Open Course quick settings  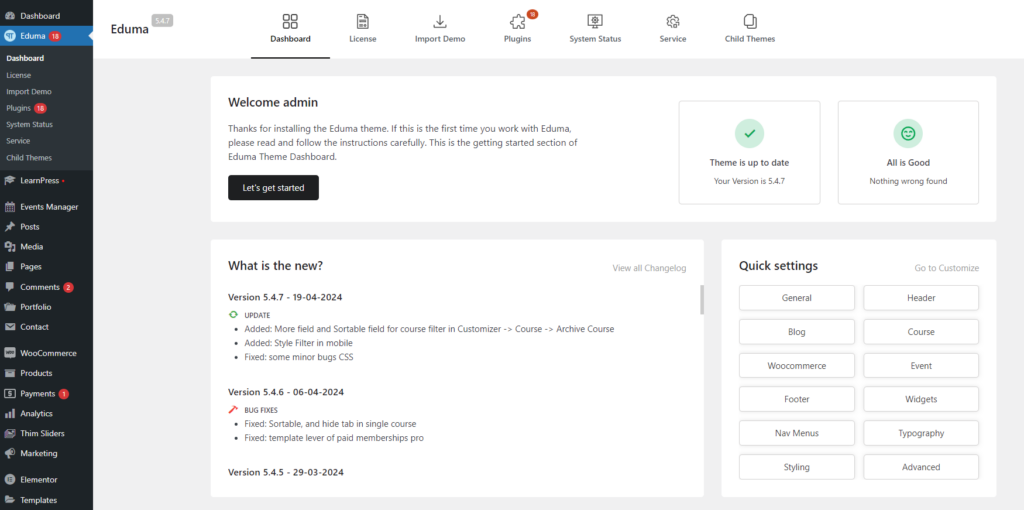tap(921, 332)
